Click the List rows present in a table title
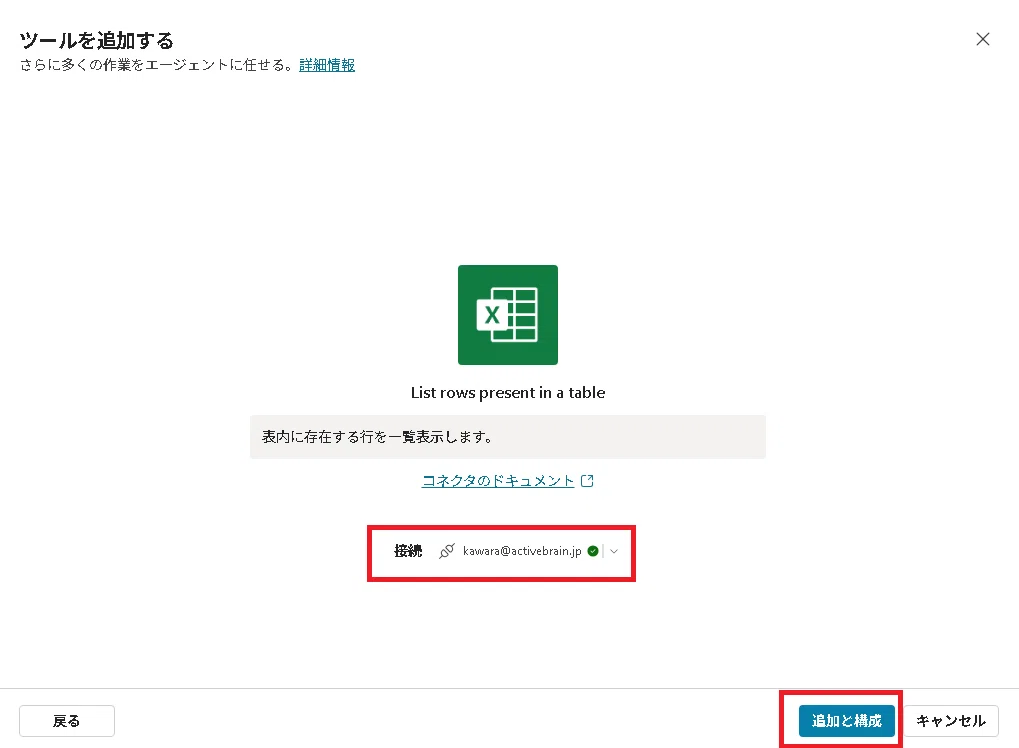Viewport: 1019px width, 748px height. pos(508,393)
